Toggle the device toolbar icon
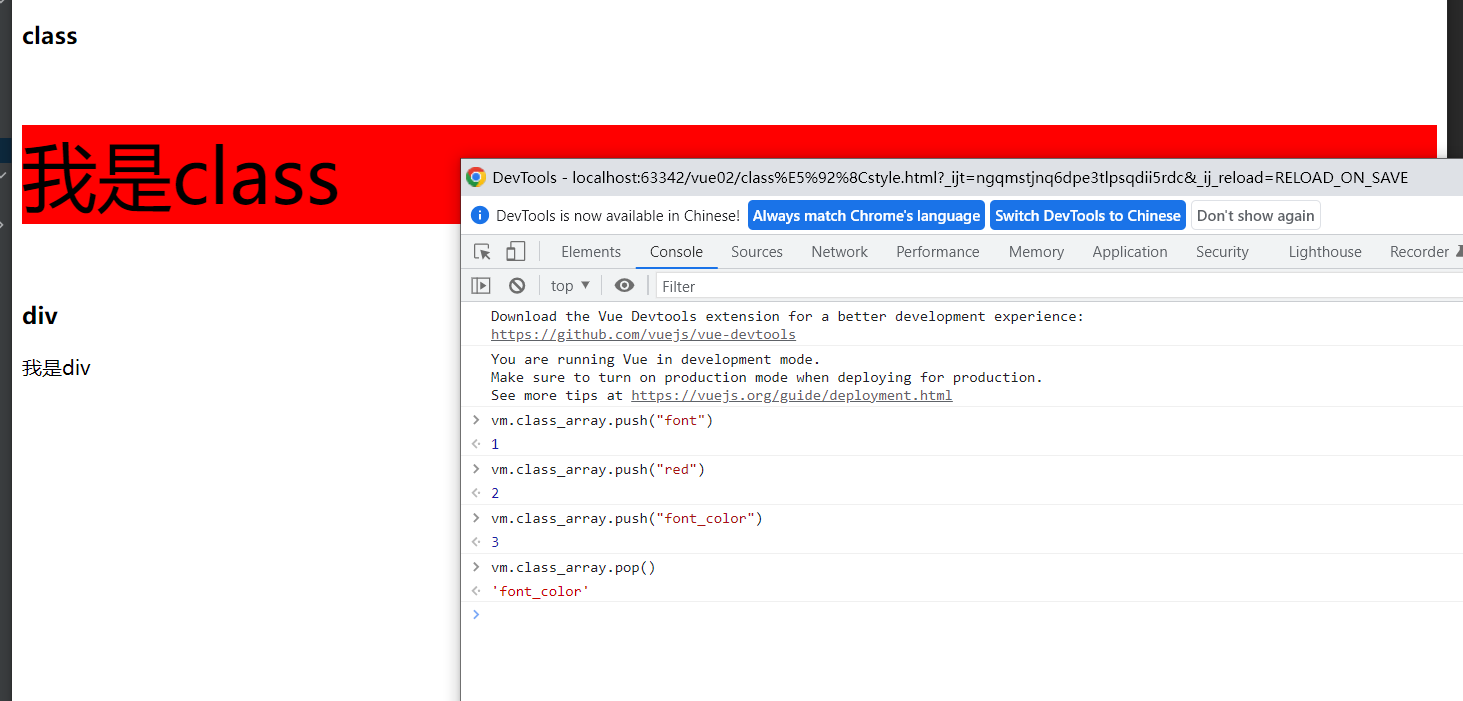 pyautogui.click(x=516, y=252)
